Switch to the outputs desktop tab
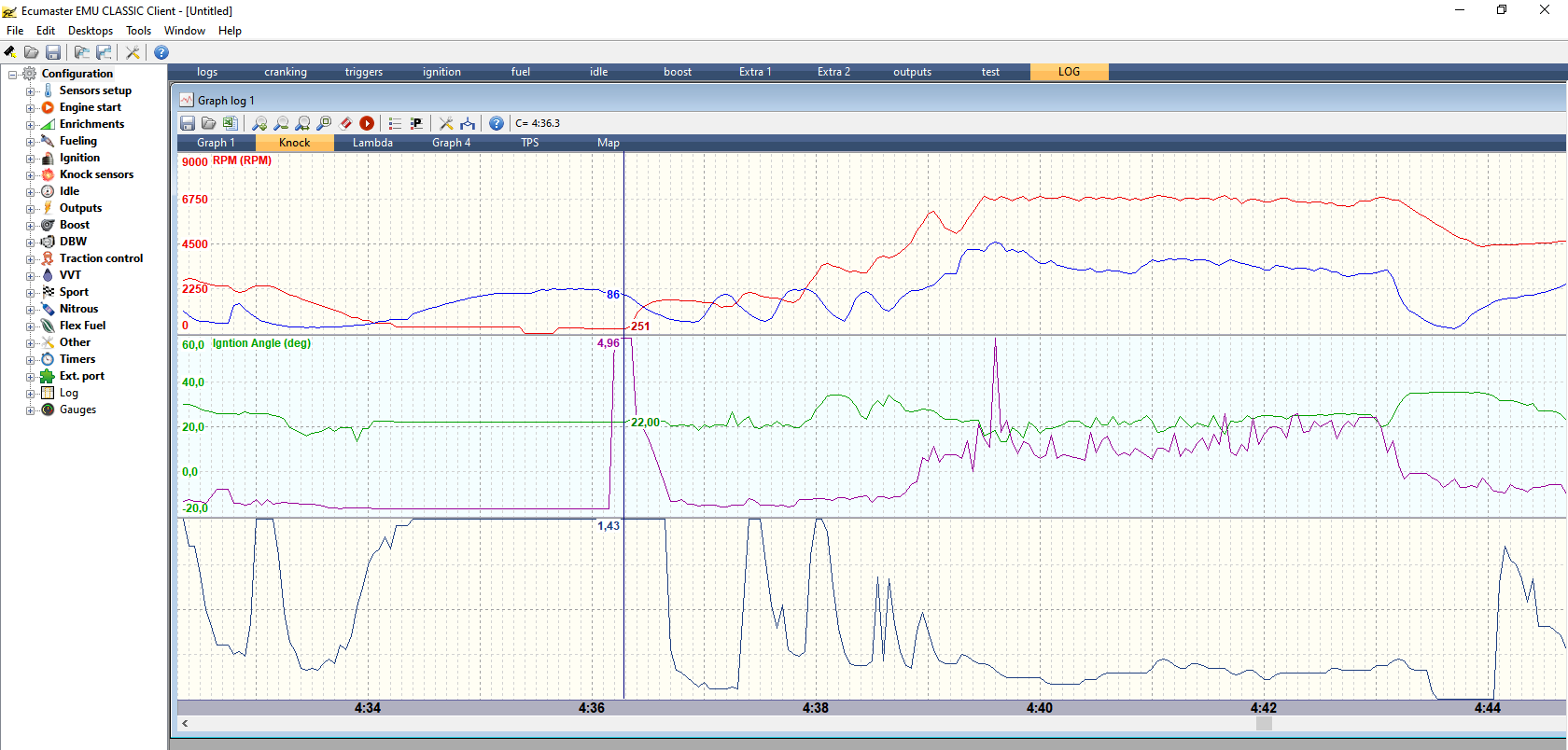The image size is (1568, 750). pos(913,72)
